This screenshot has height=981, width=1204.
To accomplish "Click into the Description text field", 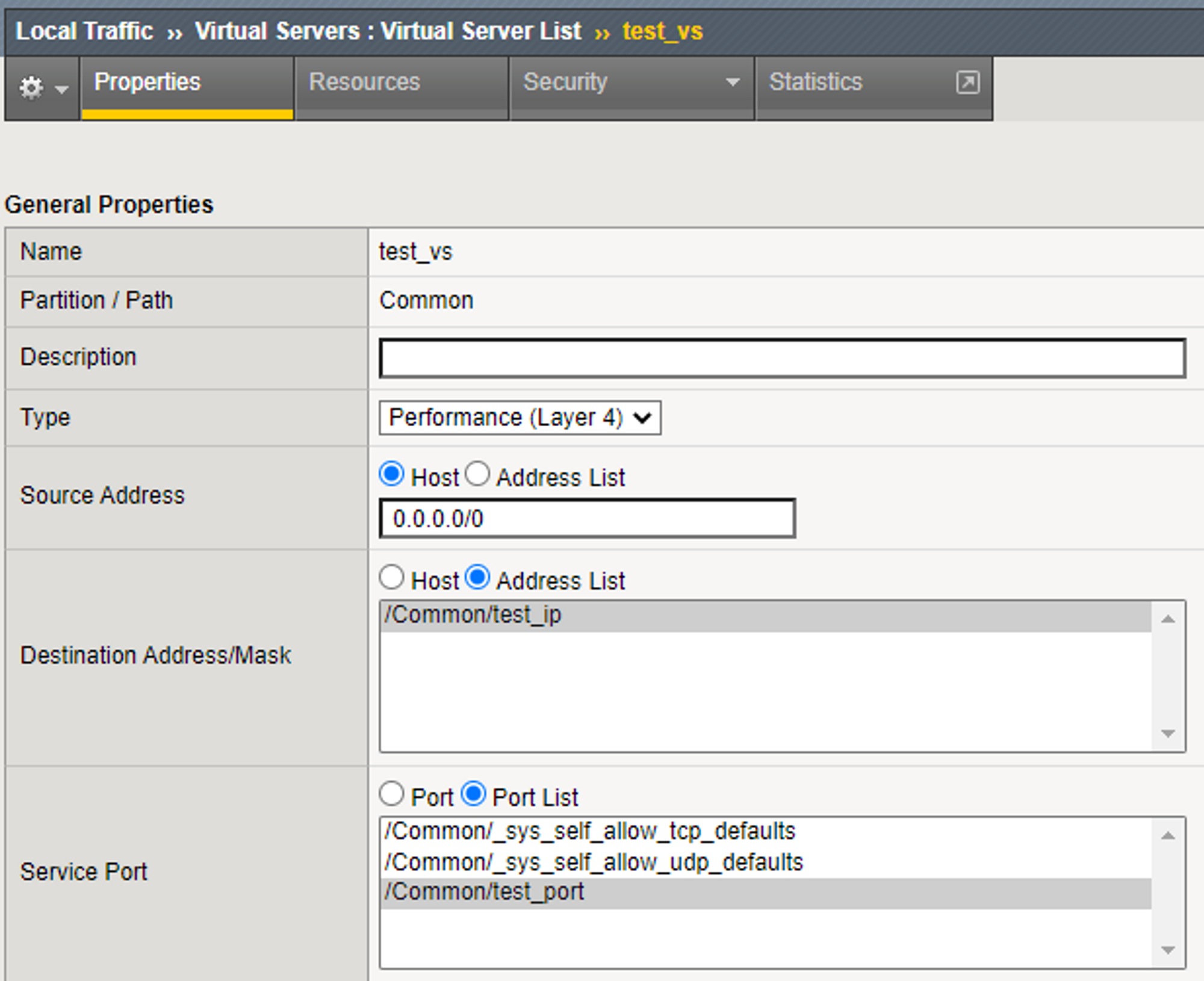I will click(x=782, y=359).
